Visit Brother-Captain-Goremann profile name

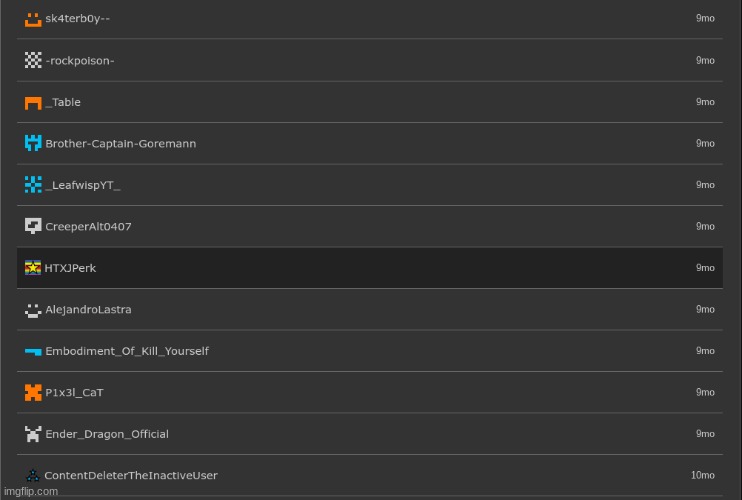click(x=121, y=144)
